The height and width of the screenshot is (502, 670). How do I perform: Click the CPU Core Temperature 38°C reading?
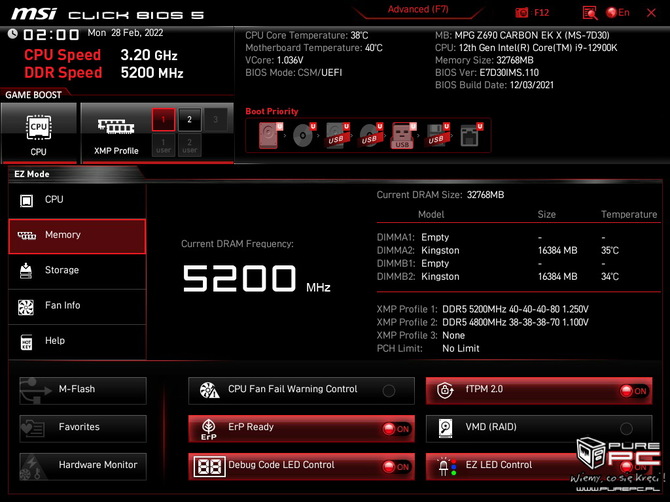pyautogui.click(x=306, y=35)
